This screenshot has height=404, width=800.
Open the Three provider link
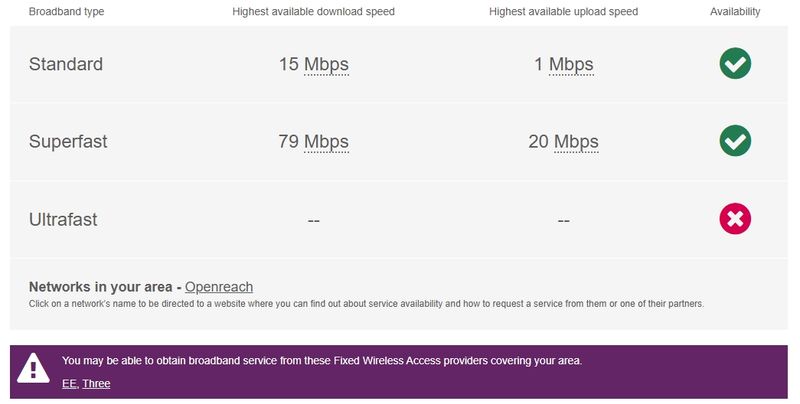tap(96, 384)
